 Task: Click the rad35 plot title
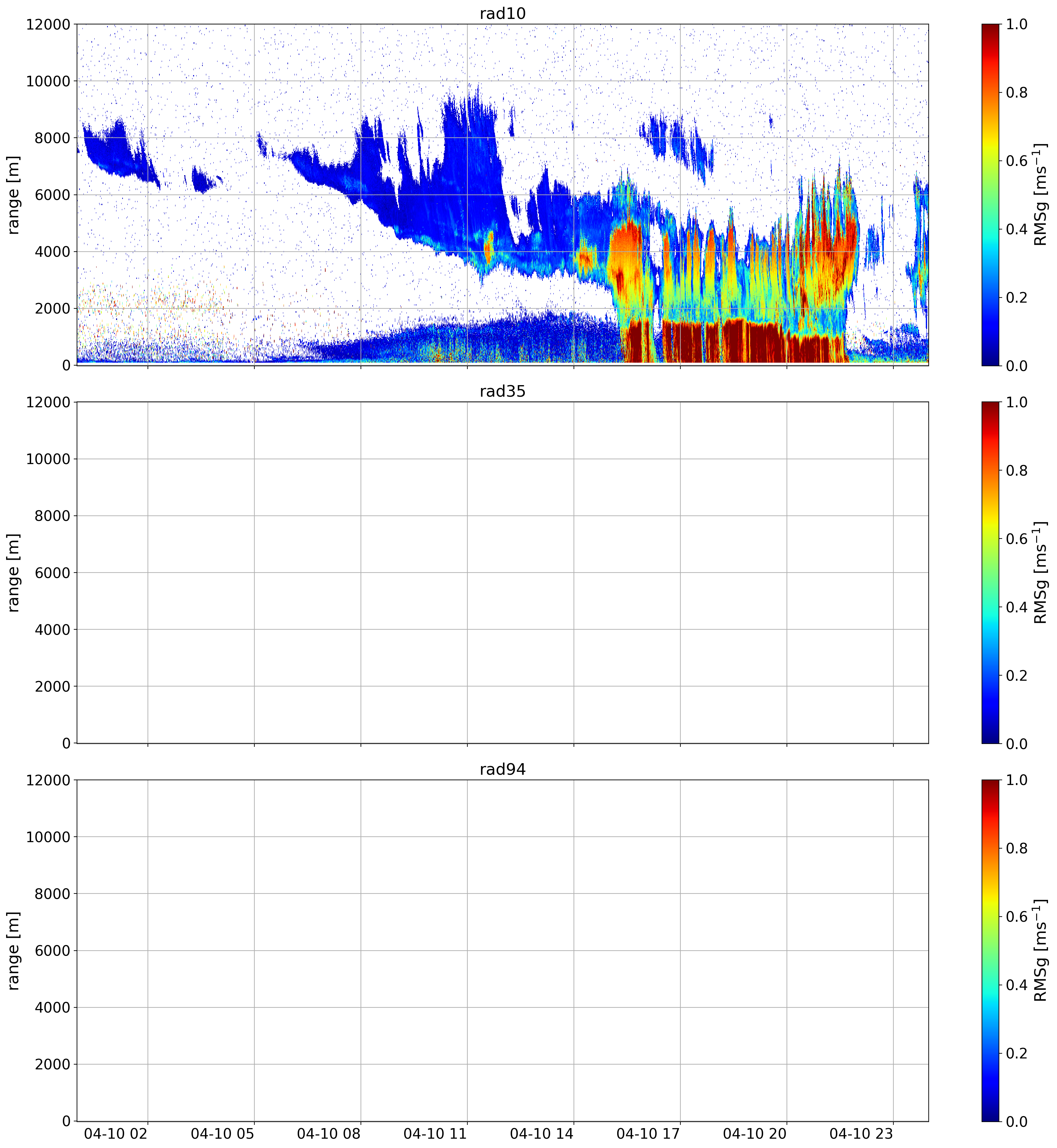pos(502,392)
